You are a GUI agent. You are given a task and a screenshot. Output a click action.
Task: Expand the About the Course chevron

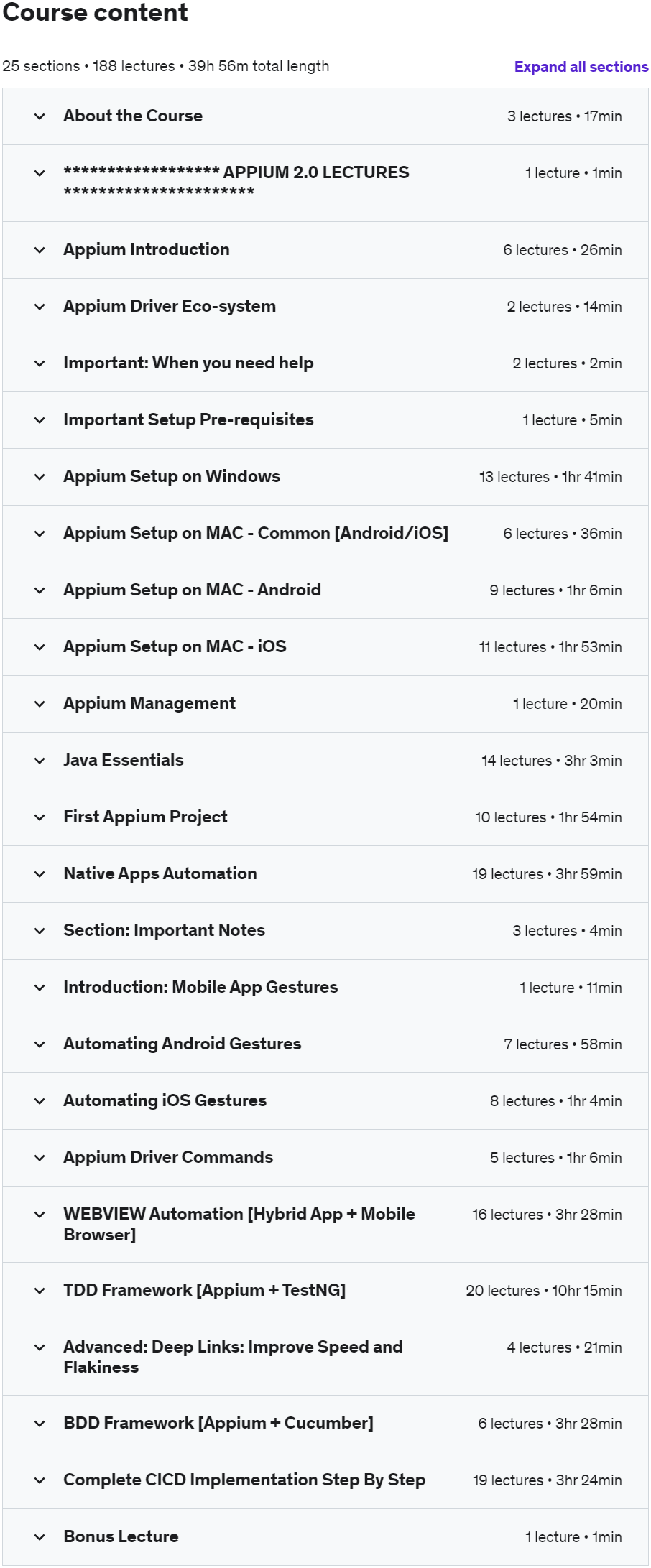[x=40, y=116]
